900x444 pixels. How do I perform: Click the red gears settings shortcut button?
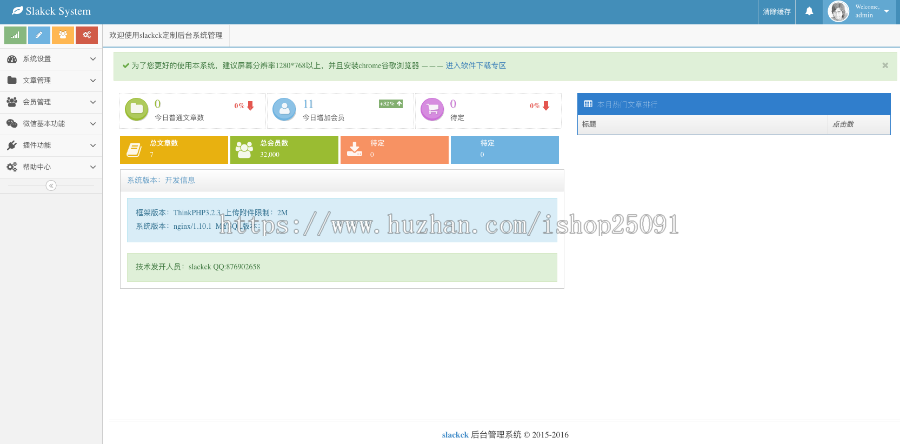(87, 35)
